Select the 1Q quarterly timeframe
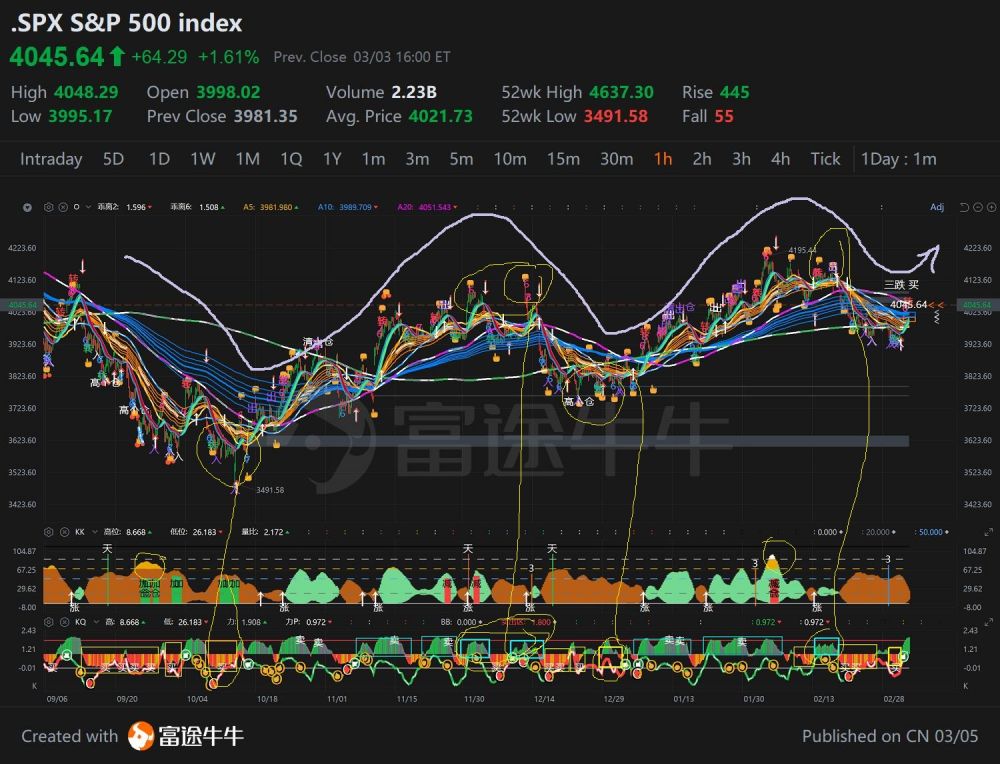This screenshot has width=1000, height=764. coord(291,159)
